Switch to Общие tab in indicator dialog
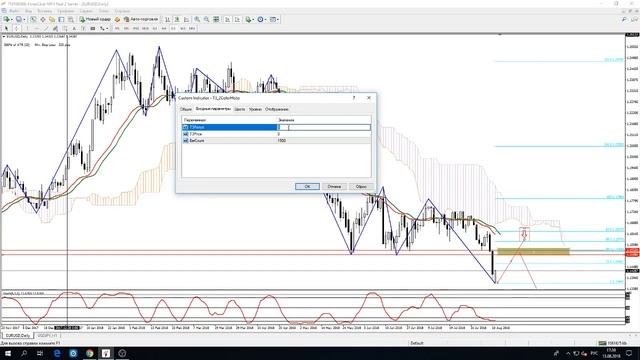Viewport: 640px width, 360px height. pos(186,109)
